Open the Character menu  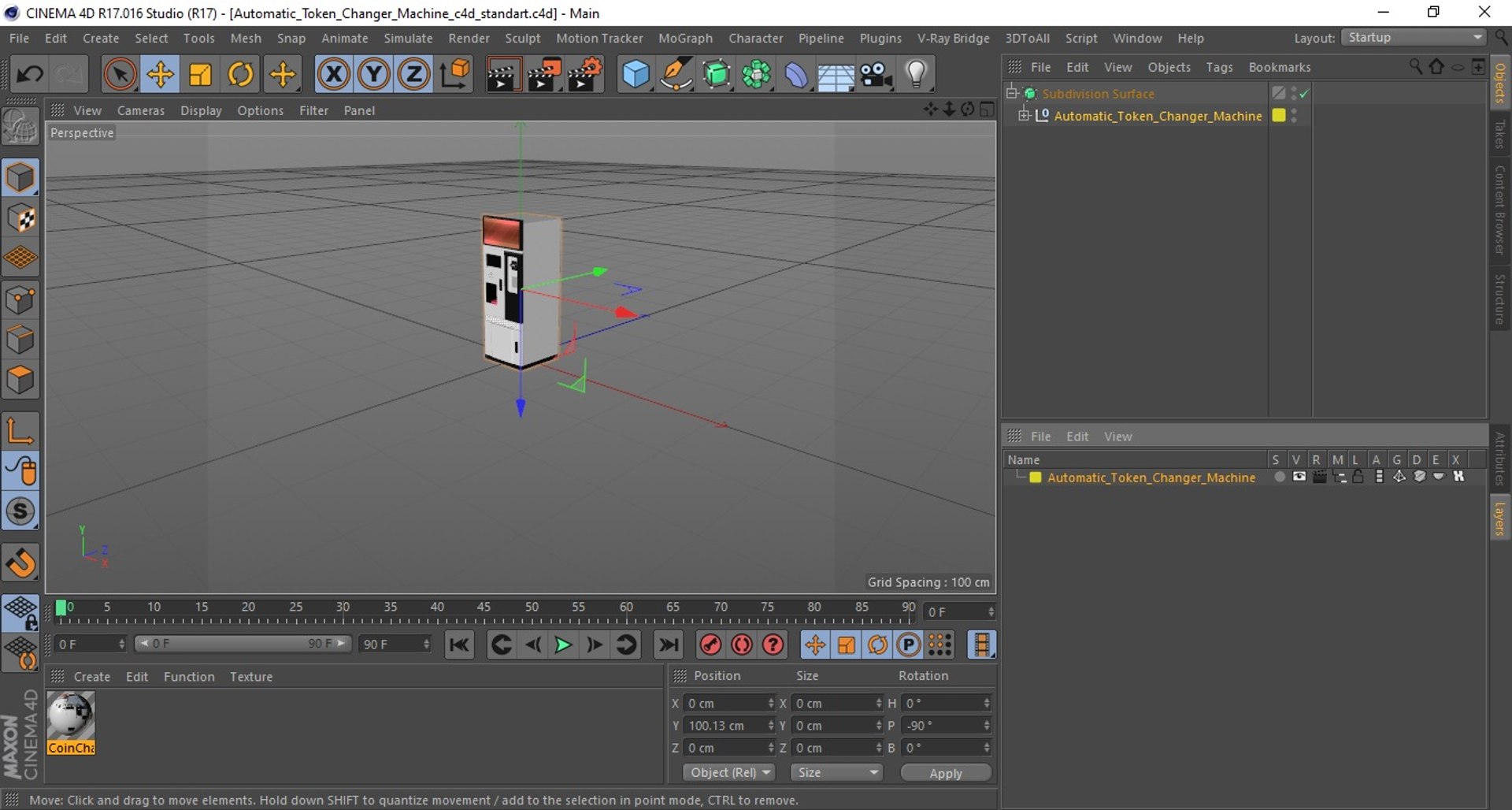755,38
